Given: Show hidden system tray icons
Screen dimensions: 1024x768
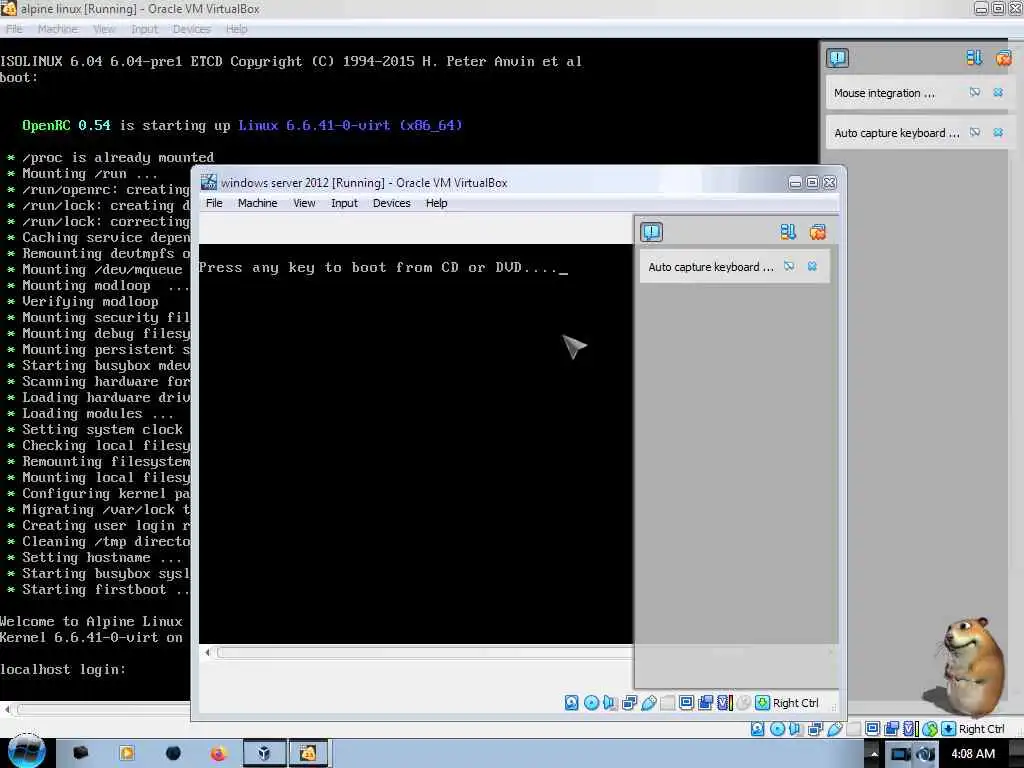Looking at the screenshot, I should [x=874, y=754].
